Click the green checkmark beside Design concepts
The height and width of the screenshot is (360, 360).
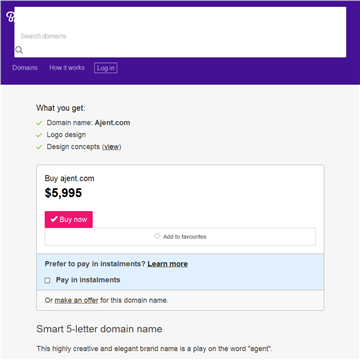click(39, 147)
